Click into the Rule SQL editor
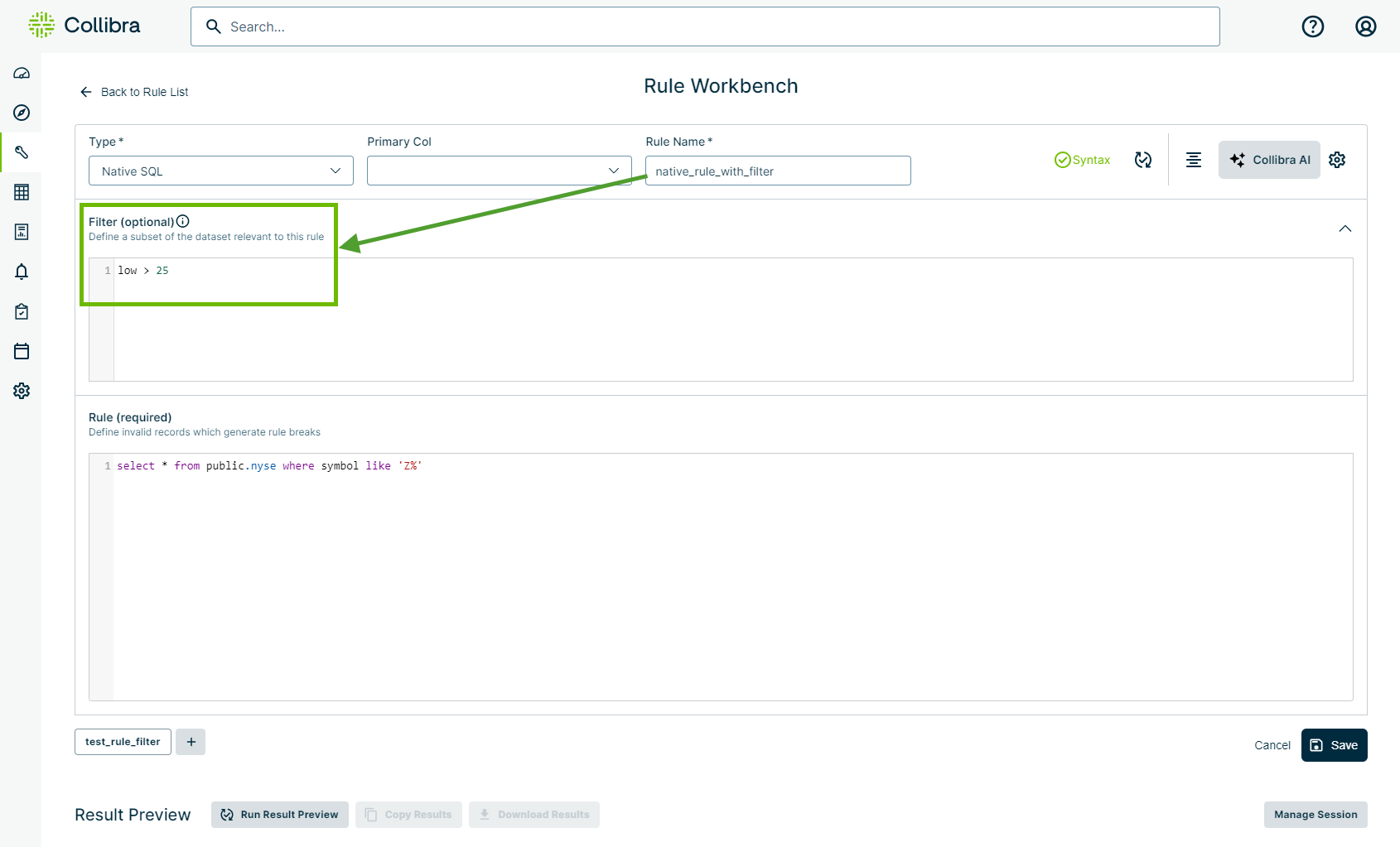1400x847 pixels. pos(721,577)
